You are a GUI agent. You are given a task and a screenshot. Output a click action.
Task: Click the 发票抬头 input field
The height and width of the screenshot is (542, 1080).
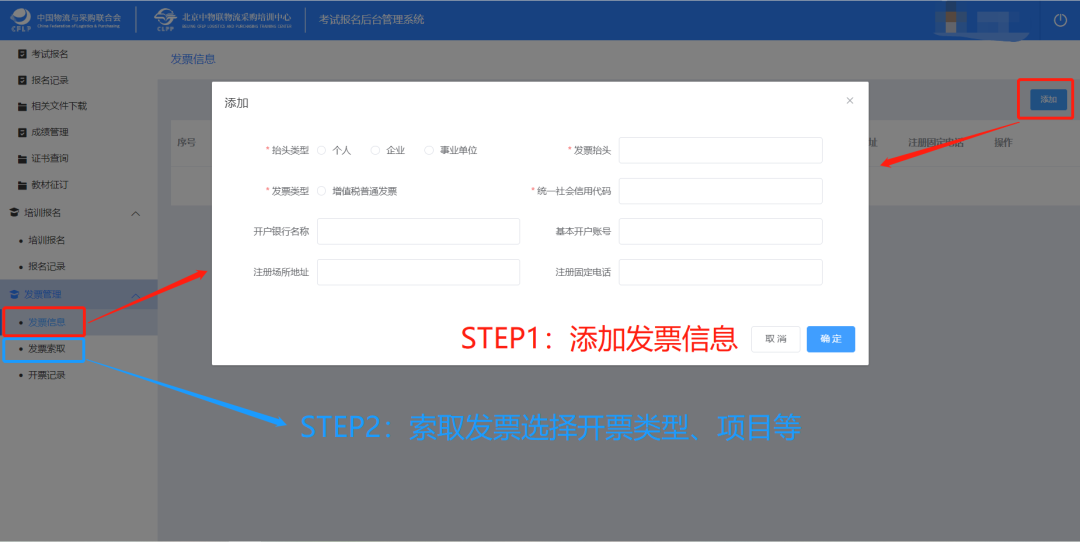720,150
